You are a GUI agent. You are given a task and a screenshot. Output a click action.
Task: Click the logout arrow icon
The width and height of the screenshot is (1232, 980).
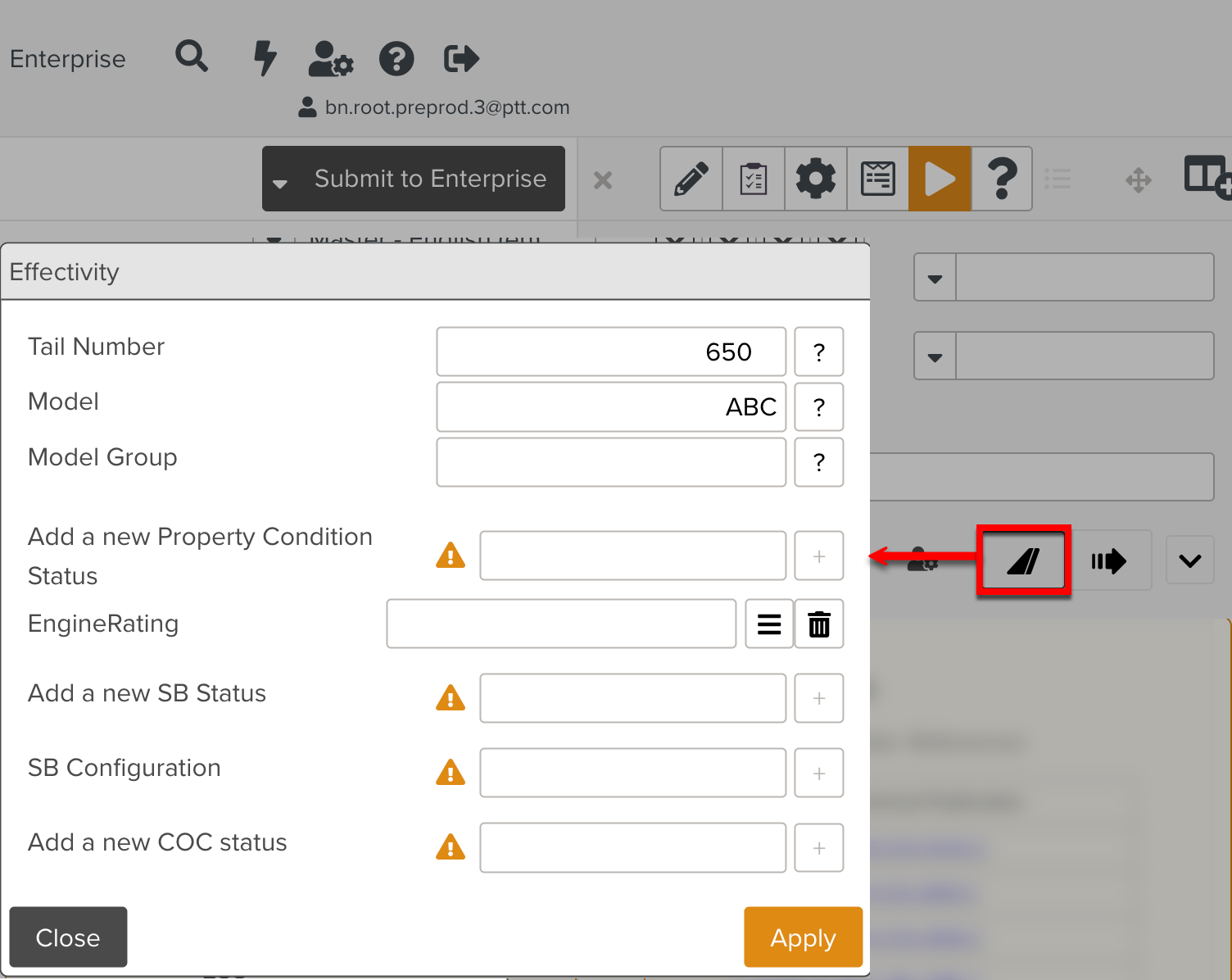[461, 59]
